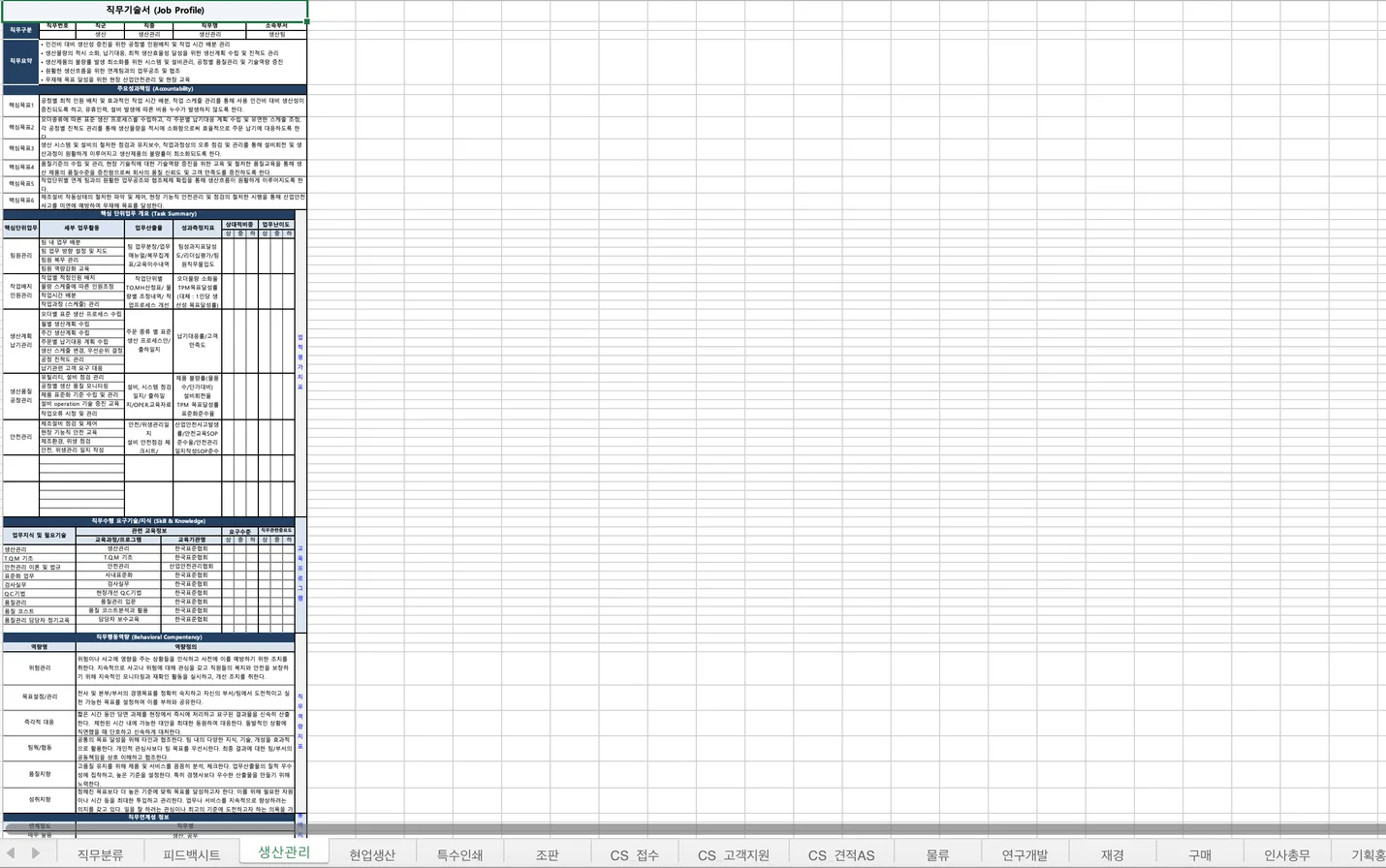Switch to the 연구개발 sheet tab

[1024, 854]
